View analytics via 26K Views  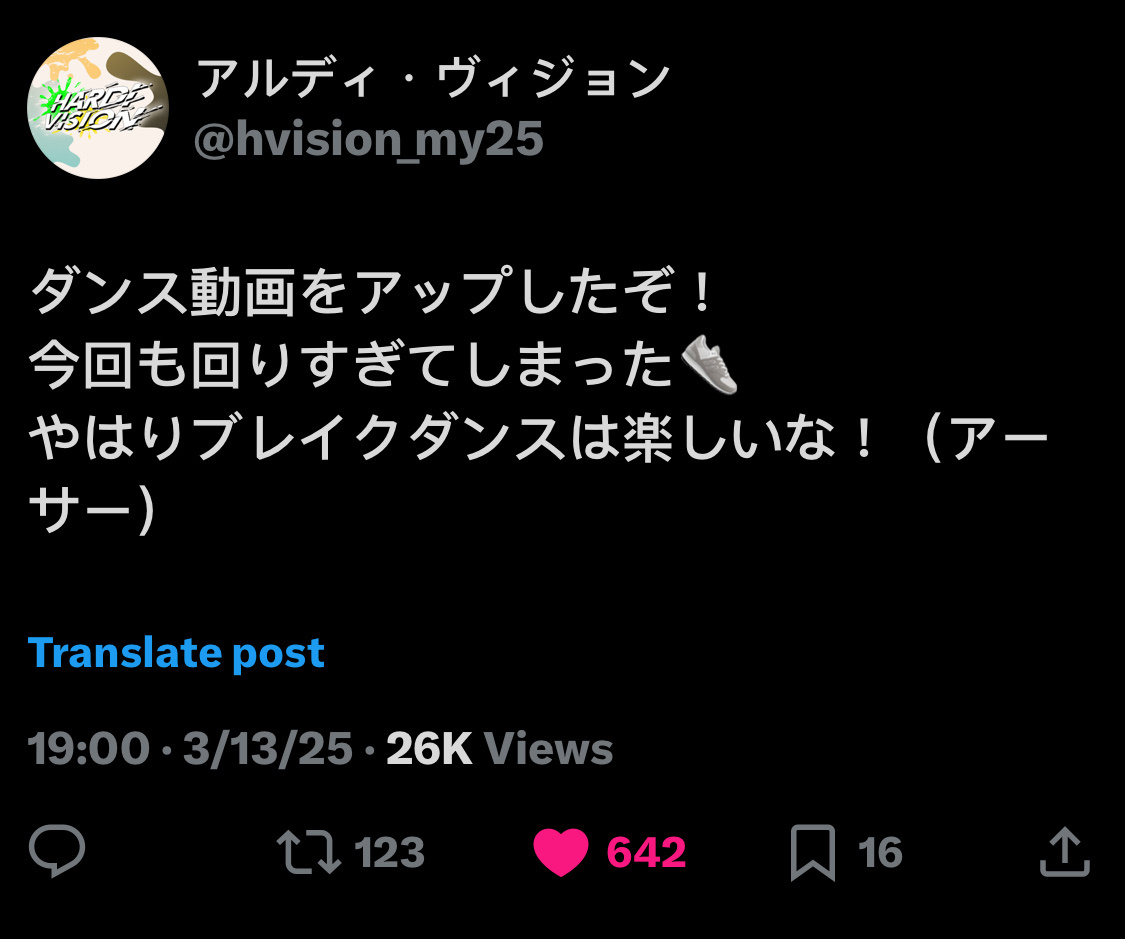click(499, 748)
